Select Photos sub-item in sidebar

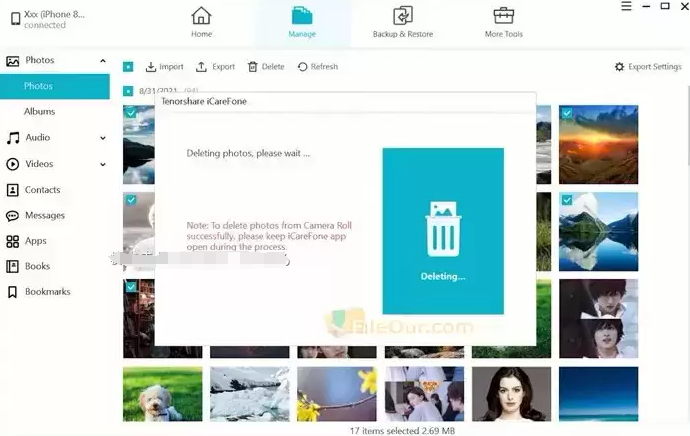point(55,86)
